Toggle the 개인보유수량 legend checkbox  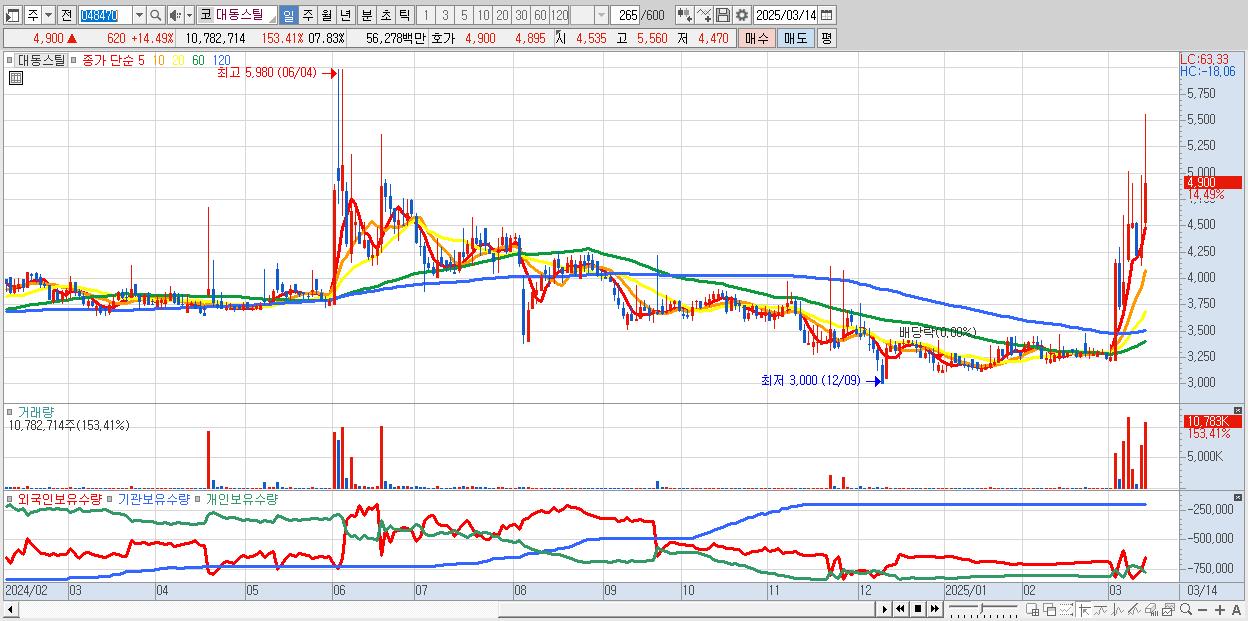(200, 498)
